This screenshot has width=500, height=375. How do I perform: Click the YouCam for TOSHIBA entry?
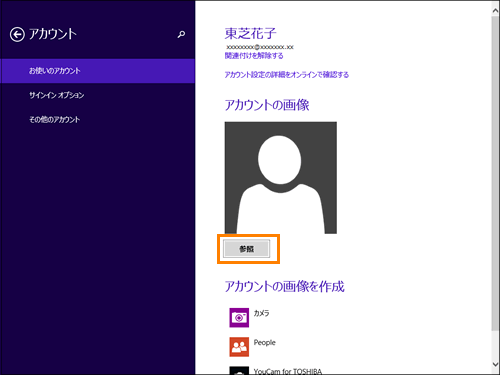[x=276, y=371]
